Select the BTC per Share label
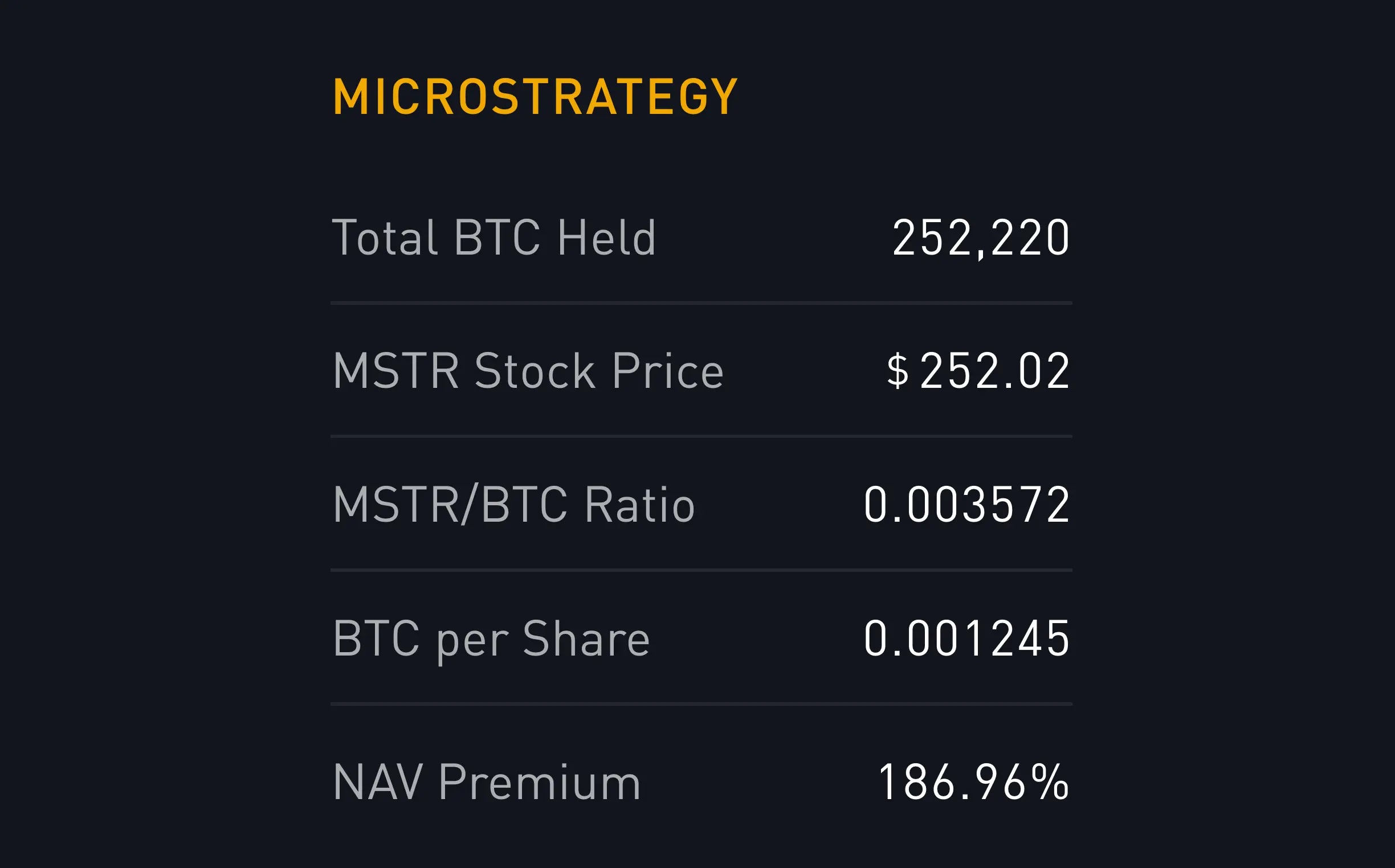This screenshot has height=868, width=1395. [x=491, y=641]
